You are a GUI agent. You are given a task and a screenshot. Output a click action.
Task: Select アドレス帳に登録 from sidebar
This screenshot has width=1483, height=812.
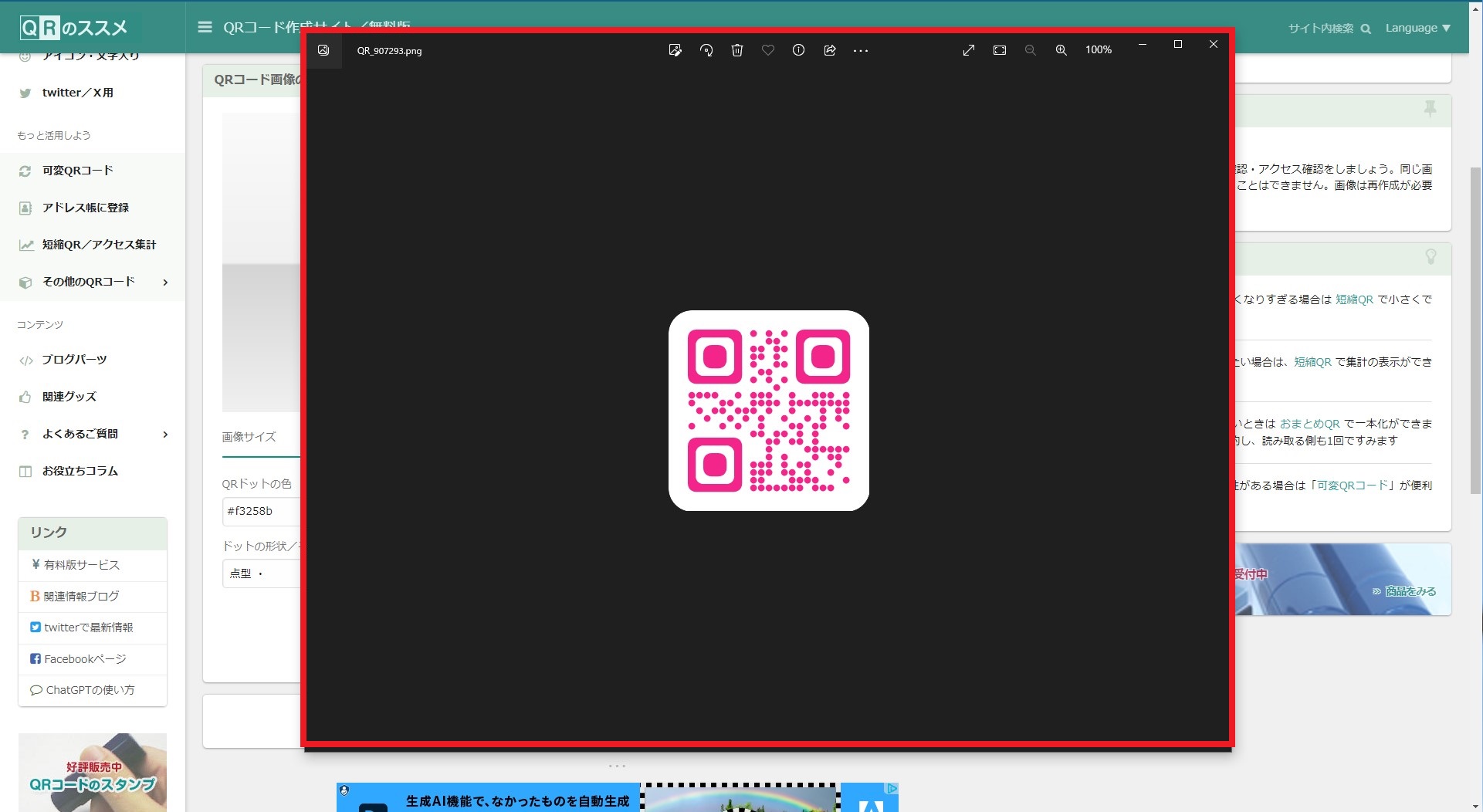(x=86, y=208)
